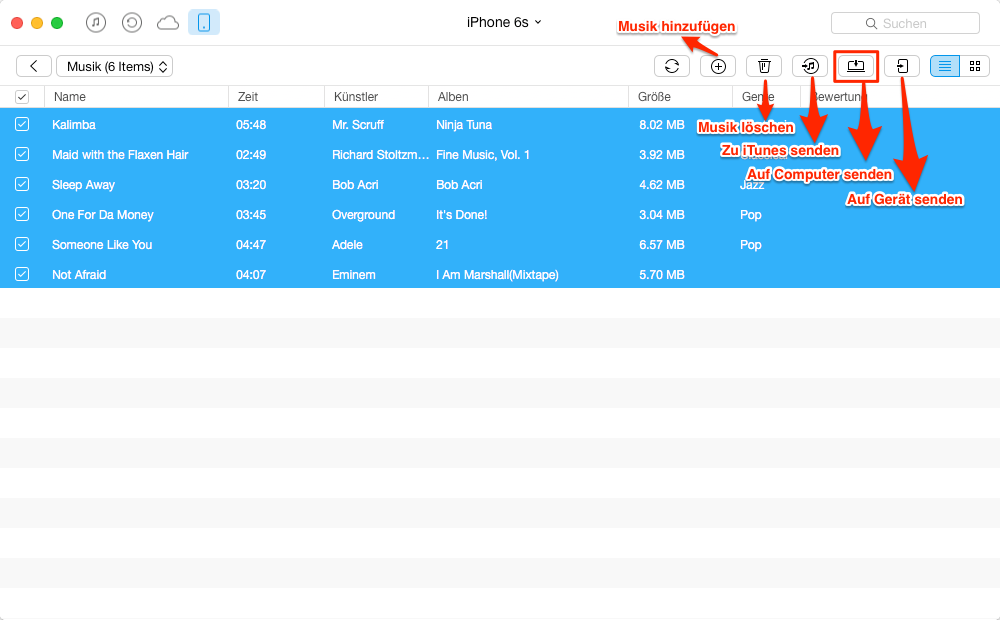This screenshot has height=620, width=1000.
Task: Send selected songs to another device
Action: pos(902,66)
